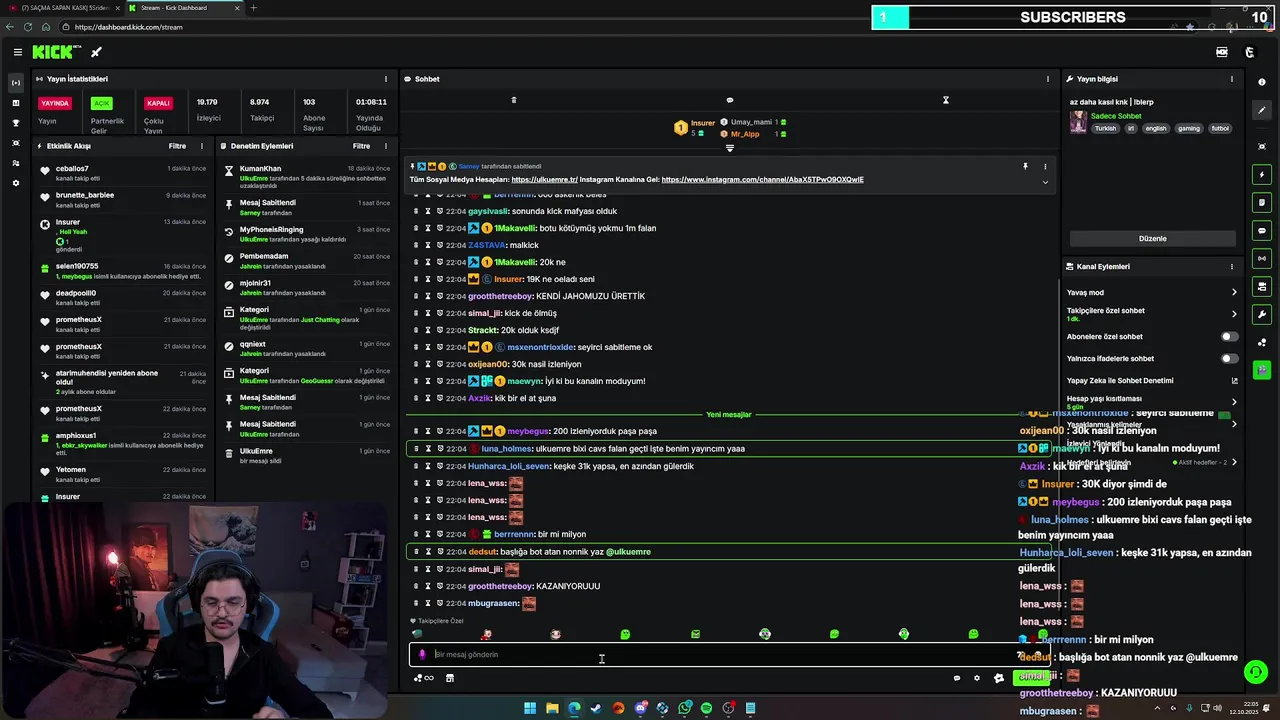
Task: Click the trash icon at chat top bar
Action: pos(514,100)
